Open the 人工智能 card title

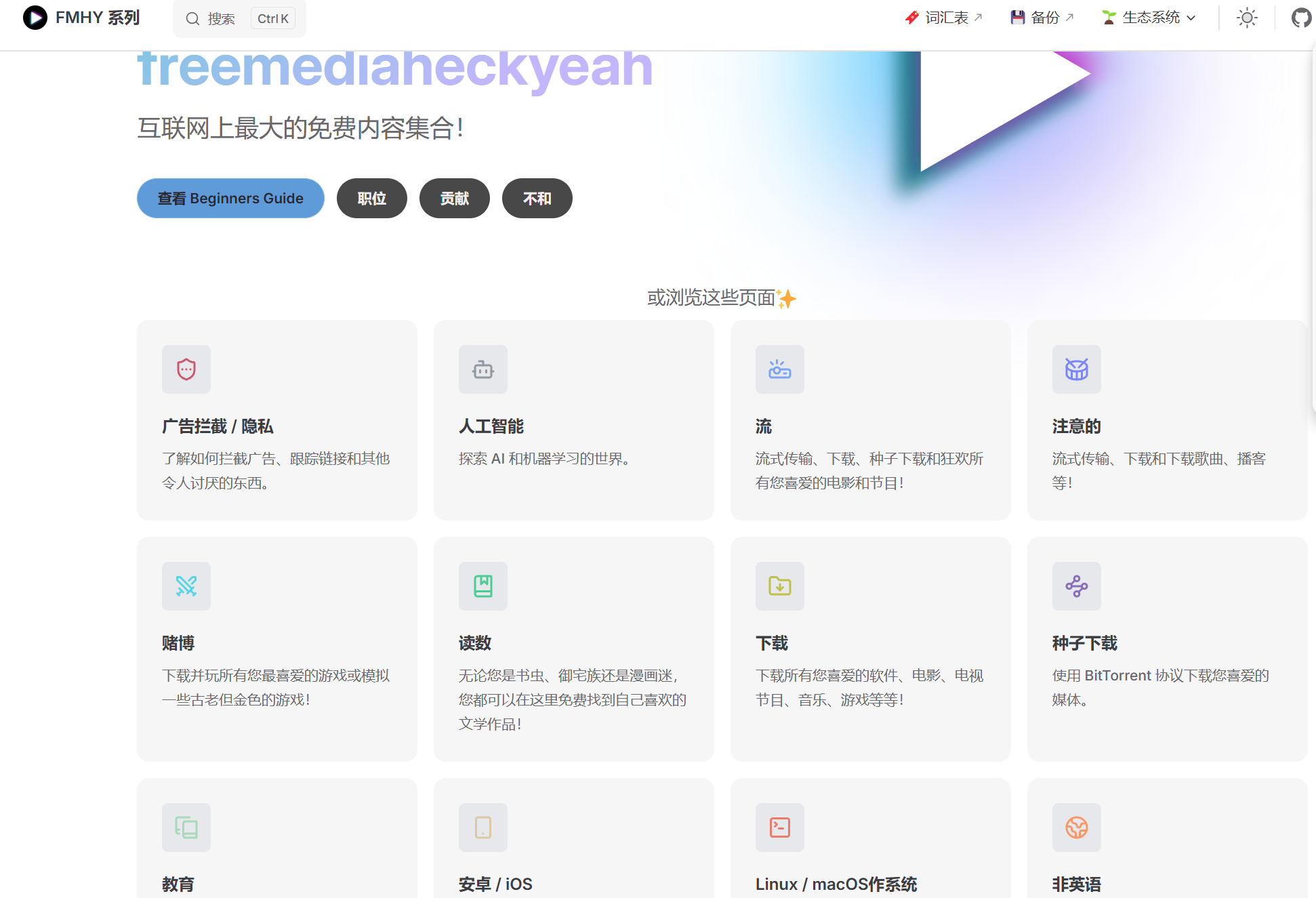coord(491,426)
